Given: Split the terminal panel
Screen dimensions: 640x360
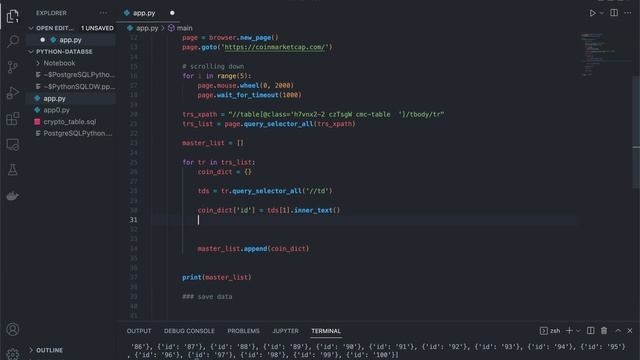Looking at the screenshot, I should (x=591, y=331).
